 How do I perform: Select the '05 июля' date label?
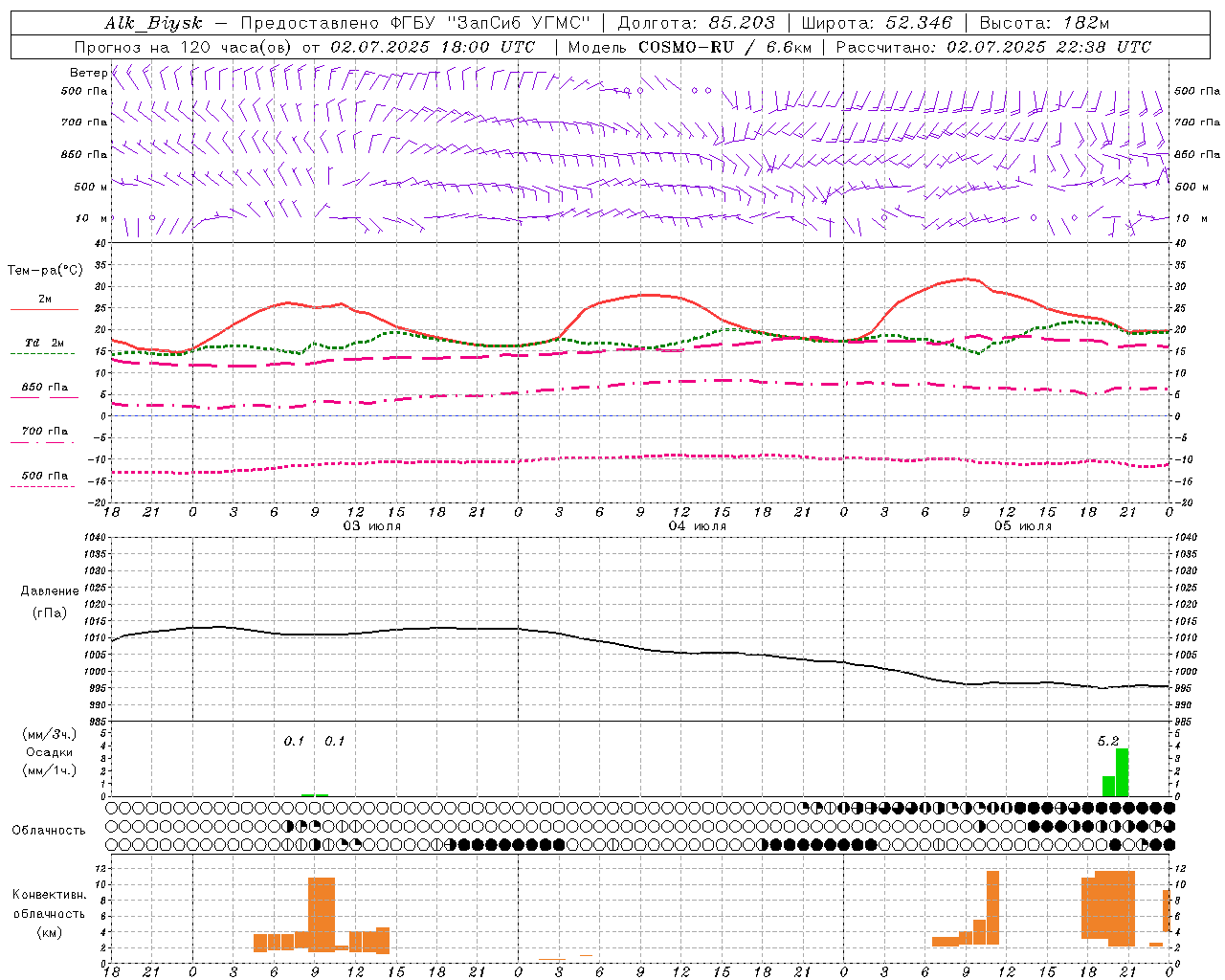(1022, 526)
